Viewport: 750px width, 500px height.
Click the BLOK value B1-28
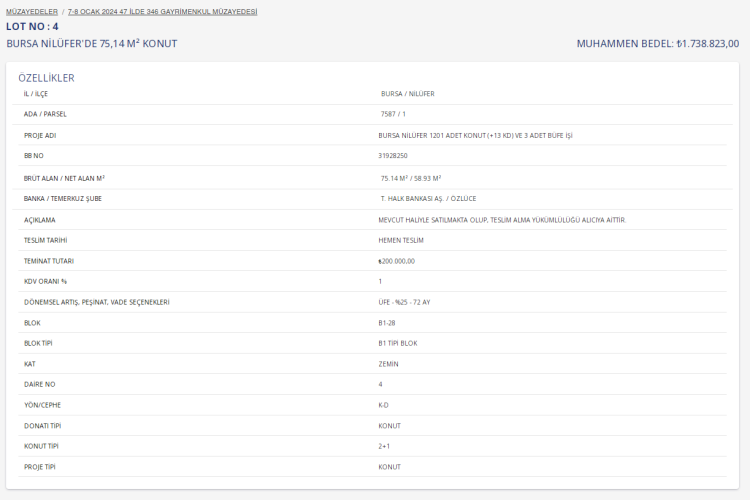click(x=388, y=323)
